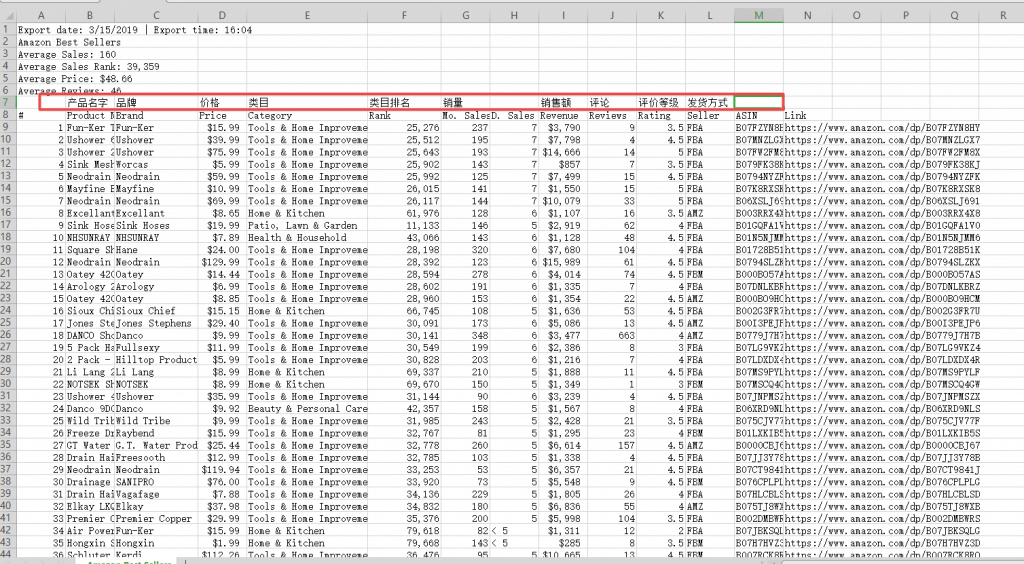Open the amazon.com/dp/B076CPLPLG link
The image size is (1024, 564).
pyautogui.click(x=882, y=482)
